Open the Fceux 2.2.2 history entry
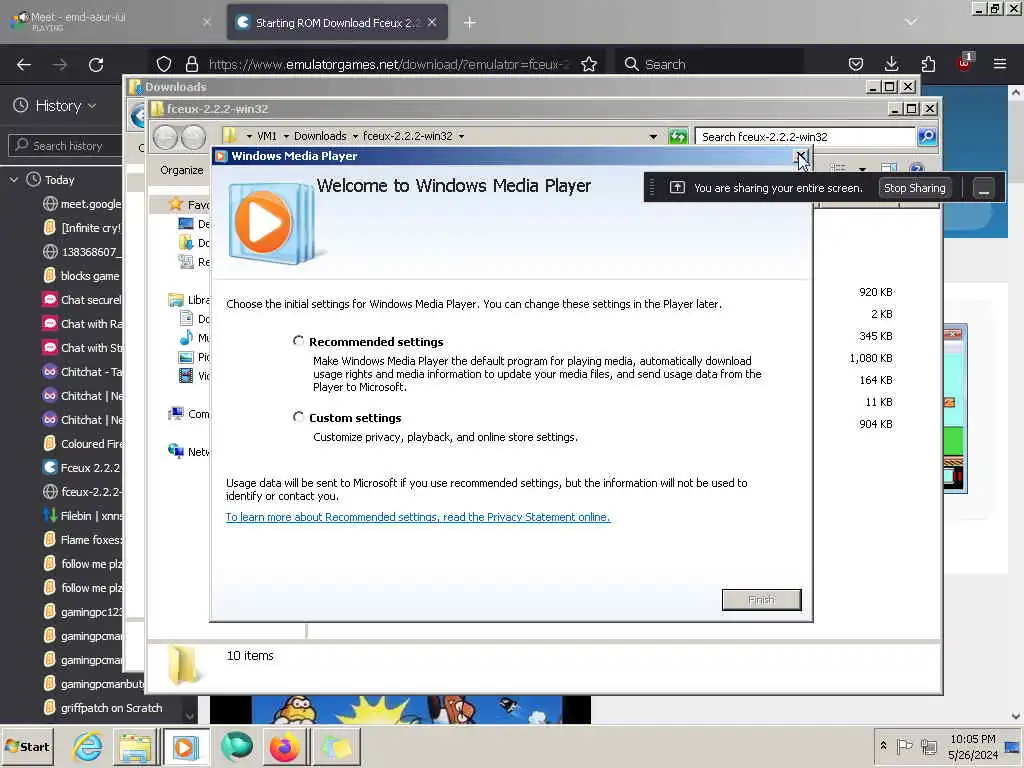 (x=82, y=468)
